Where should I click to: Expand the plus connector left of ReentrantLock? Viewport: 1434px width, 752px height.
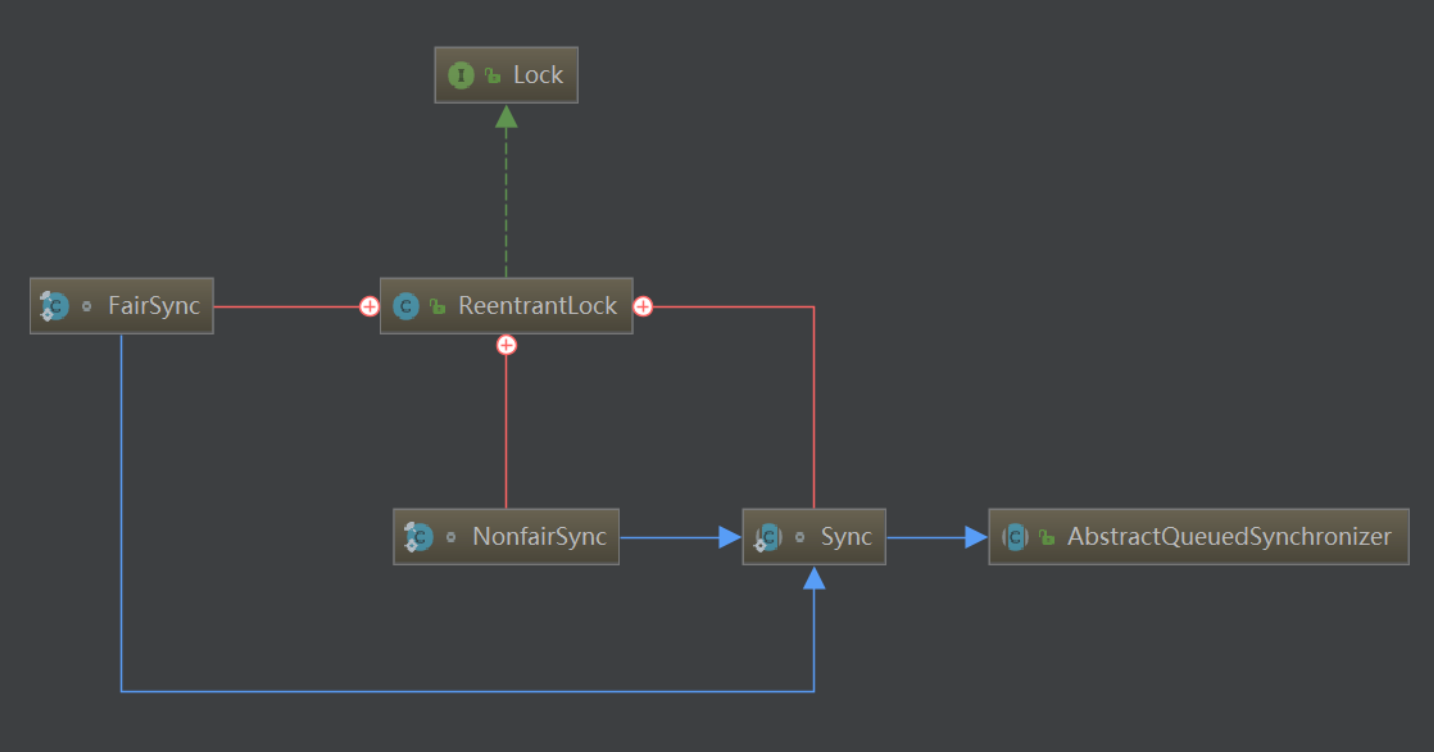369,306
